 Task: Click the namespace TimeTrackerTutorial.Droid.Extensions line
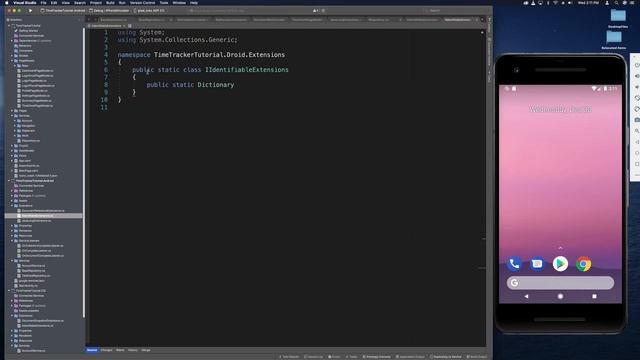pyautogui.click(x=201, y=55)
